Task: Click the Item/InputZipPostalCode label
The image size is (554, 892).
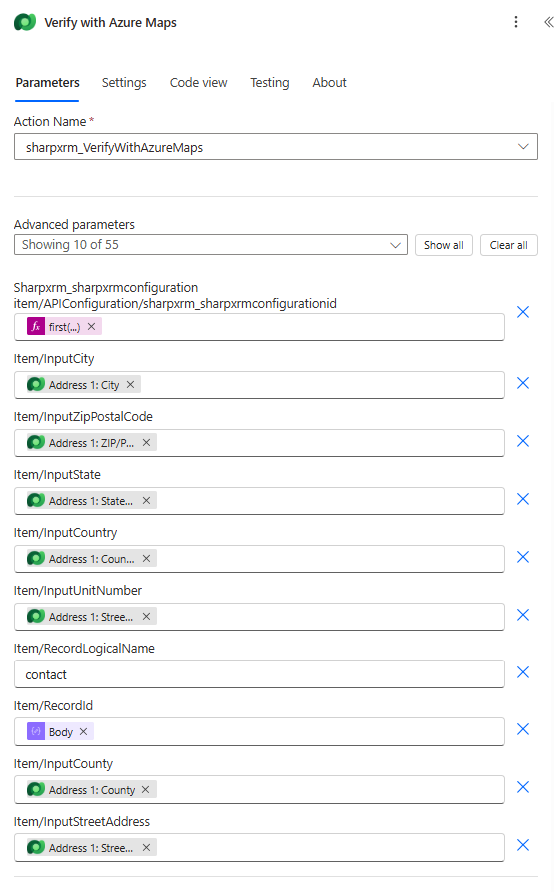Action: (x=83, y=416)
